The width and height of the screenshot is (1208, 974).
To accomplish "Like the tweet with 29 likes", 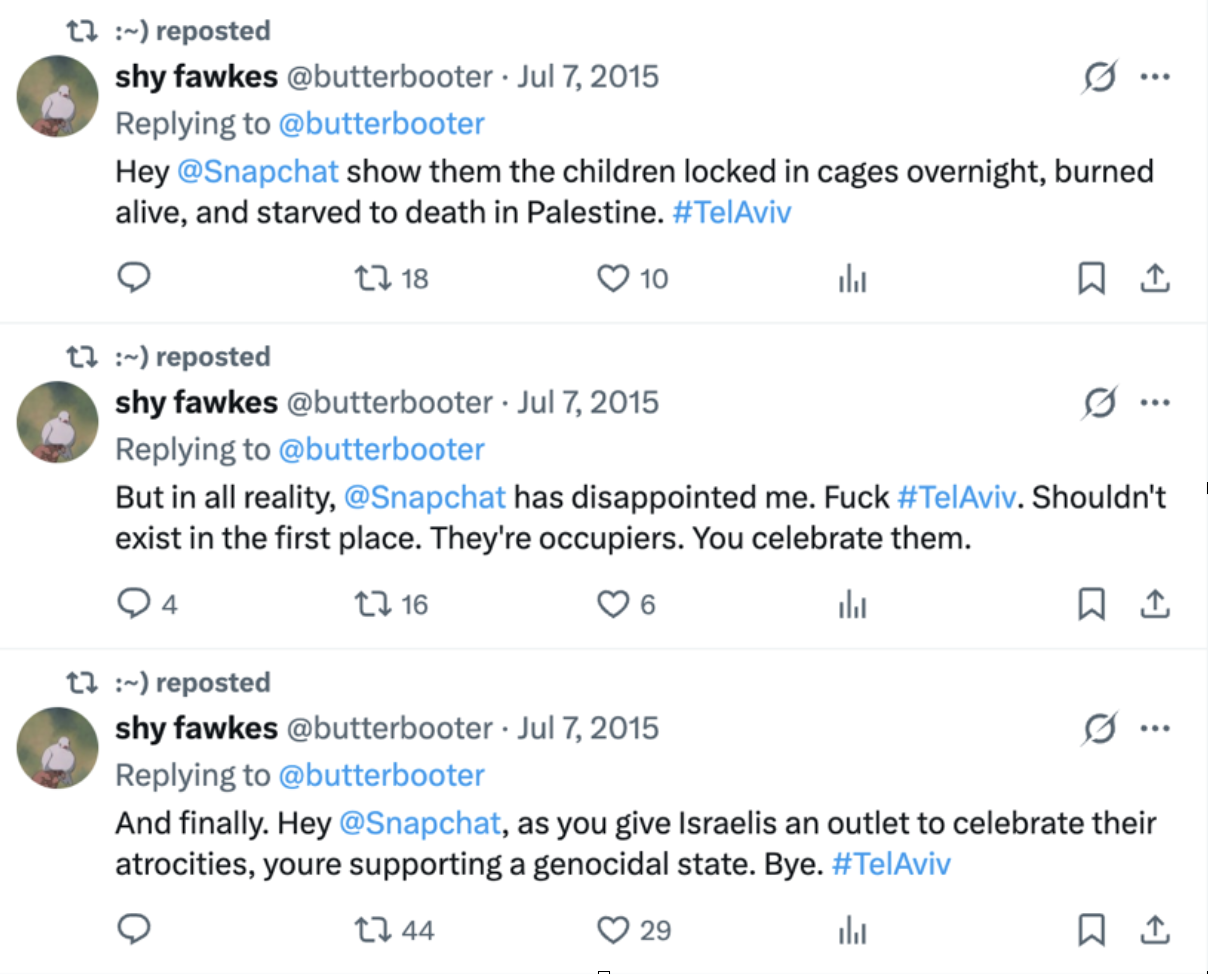I will coord(612,930).
